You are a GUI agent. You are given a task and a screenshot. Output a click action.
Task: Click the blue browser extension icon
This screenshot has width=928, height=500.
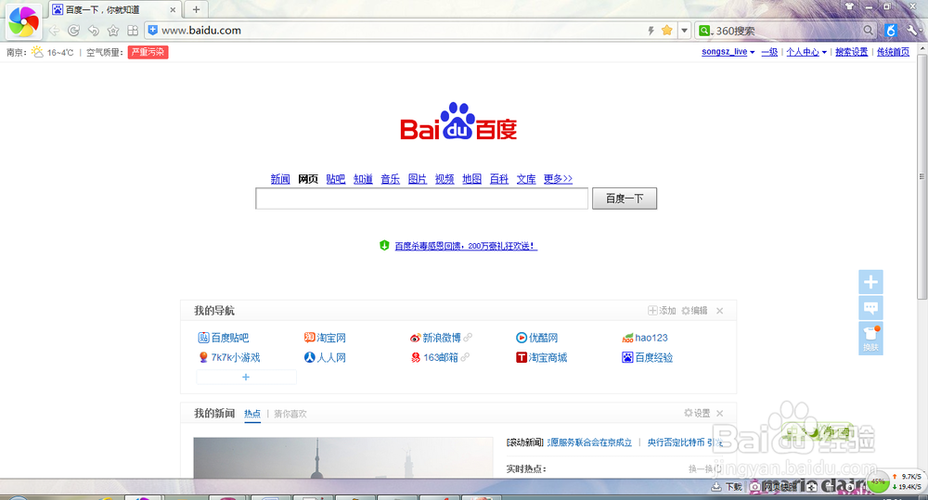coord(891,30)
